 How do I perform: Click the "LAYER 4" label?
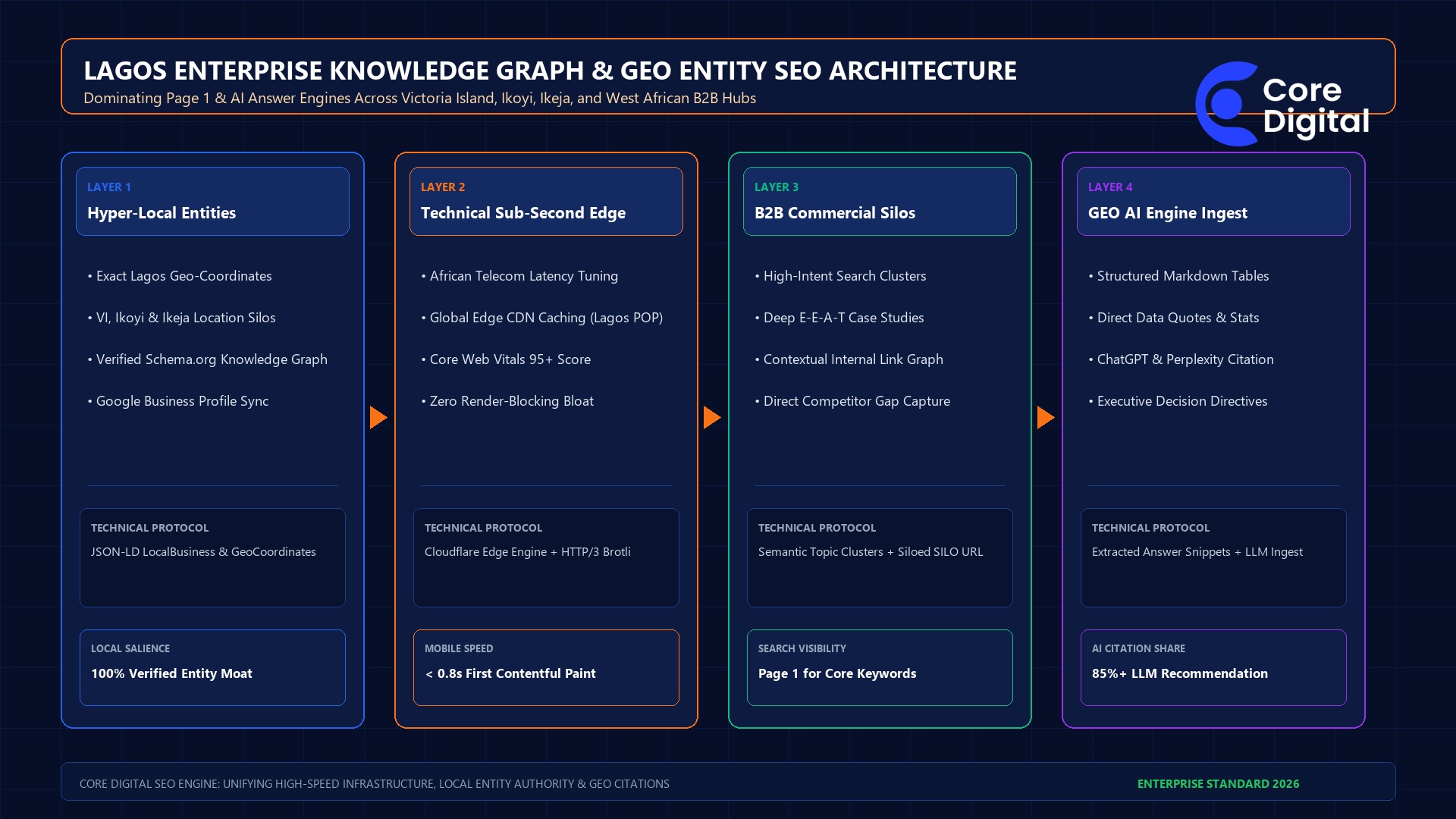point(1110,187)
